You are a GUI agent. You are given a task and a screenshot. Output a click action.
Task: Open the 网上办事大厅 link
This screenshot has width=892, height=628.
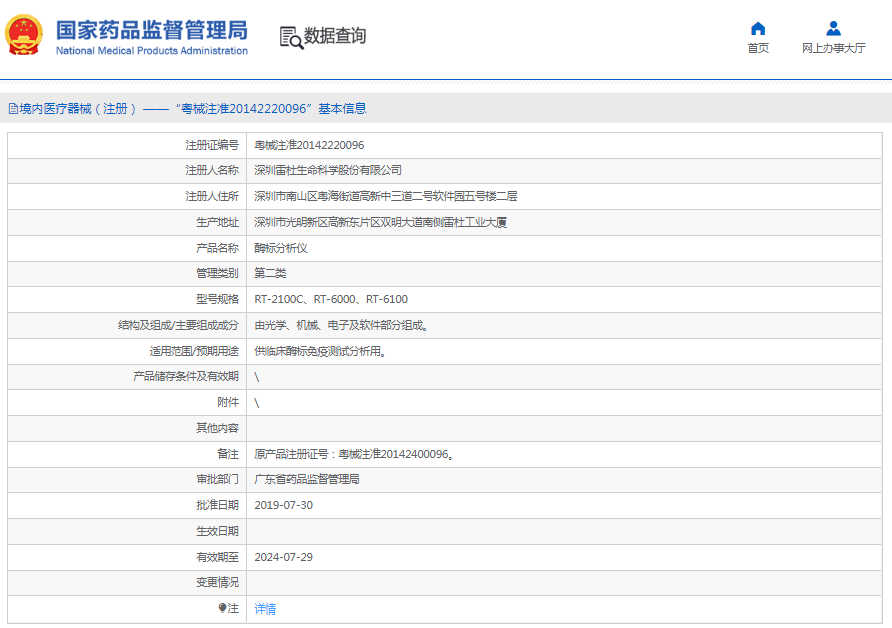(x=833, y=48)
